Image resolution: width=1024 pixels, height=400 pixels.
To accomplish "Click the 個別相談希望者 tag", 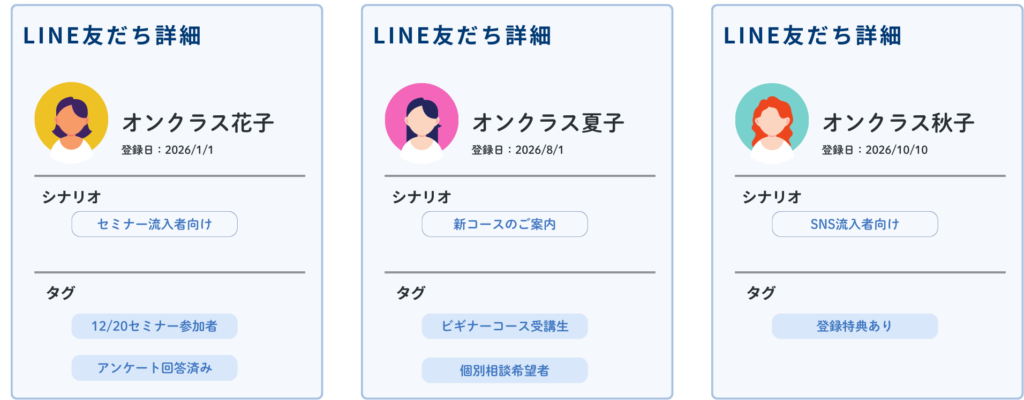I will [x=504, y=370].
